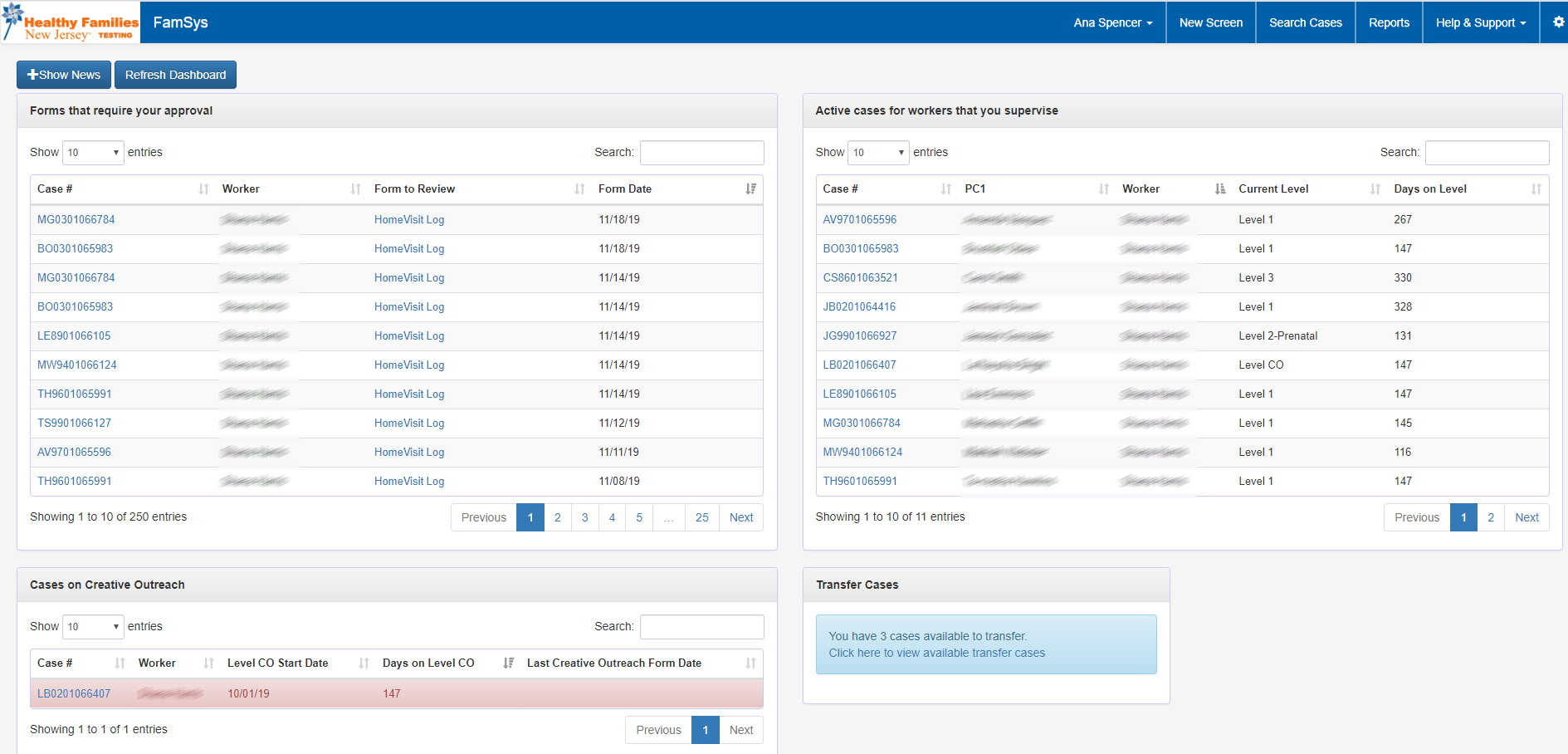The image size is (1568, 754).
Task: Go to Reports in top navigation
Action: coord(1389,22)
